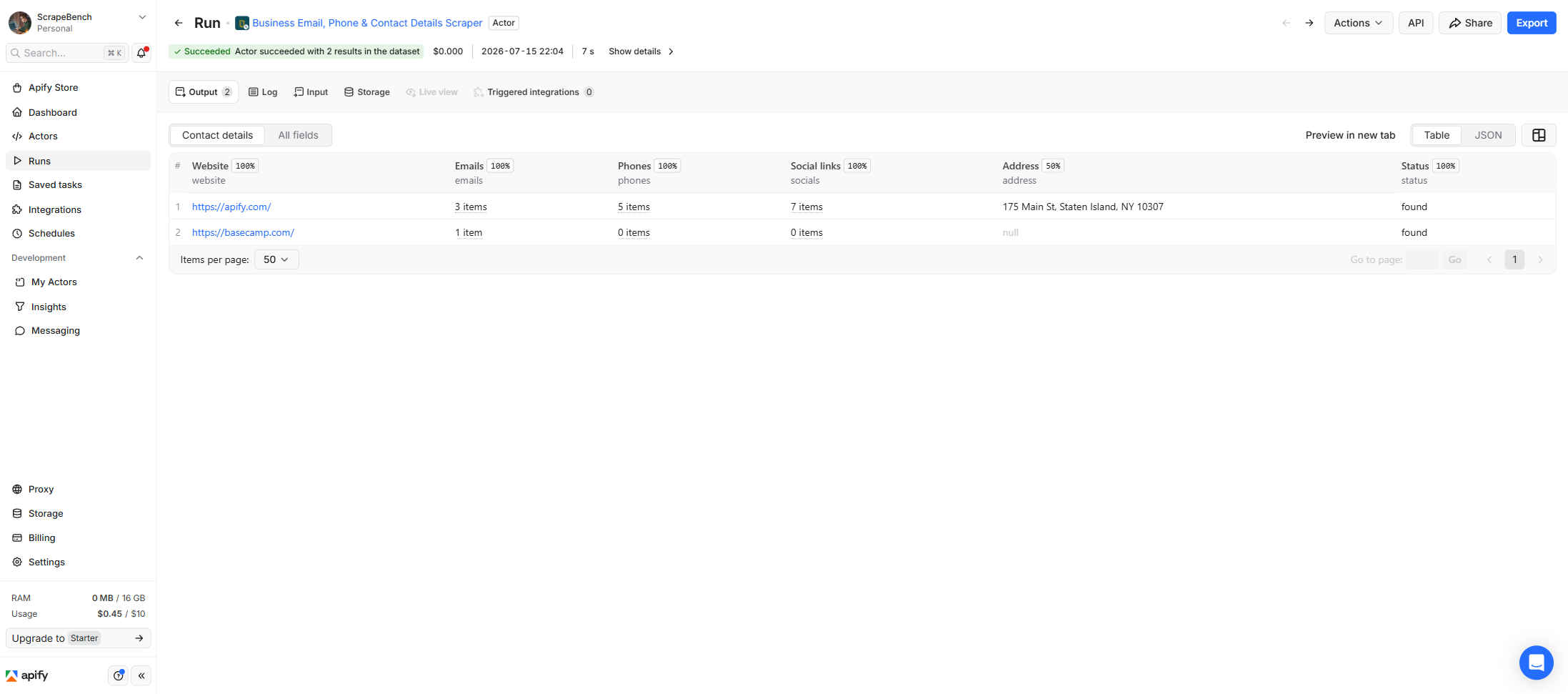
Task: Open Saved tasks in sidebar
Action: pos(78,184)
